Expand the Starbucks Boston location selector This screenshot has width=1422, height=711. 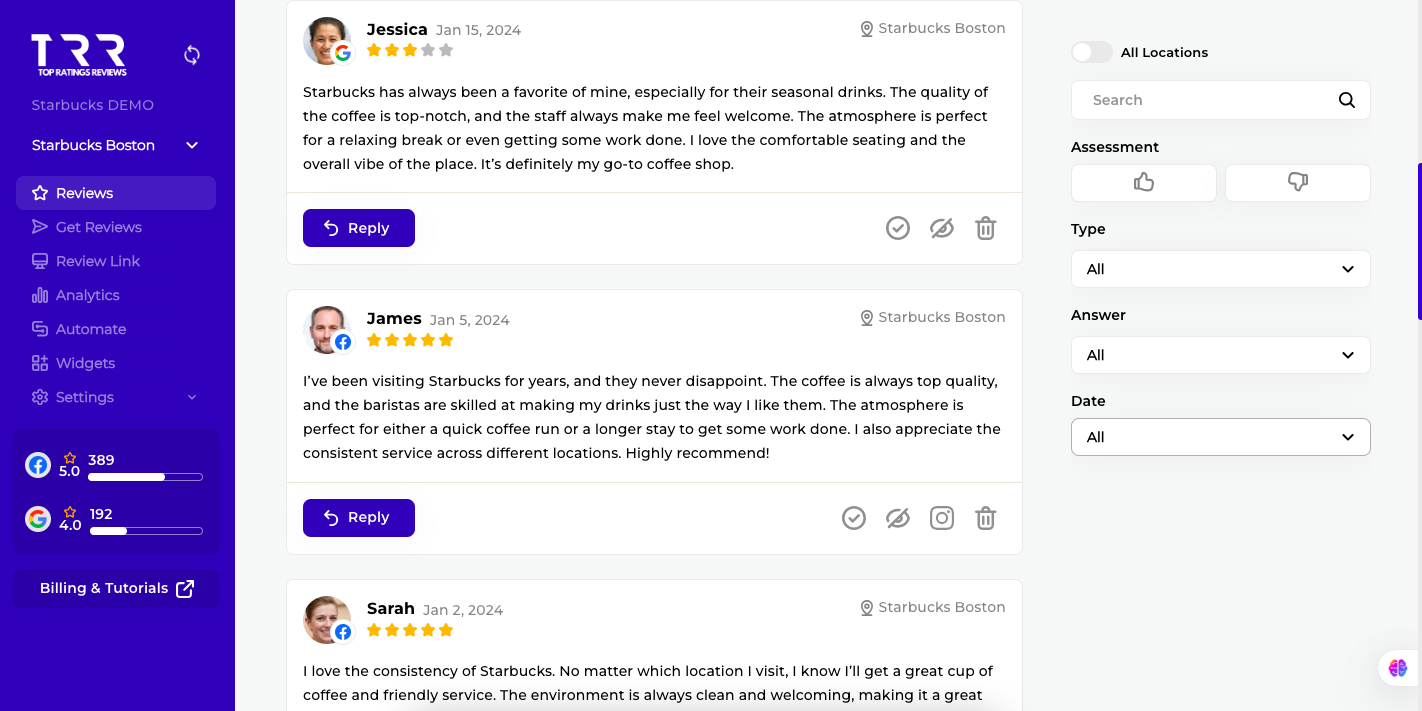coord(116,145)
